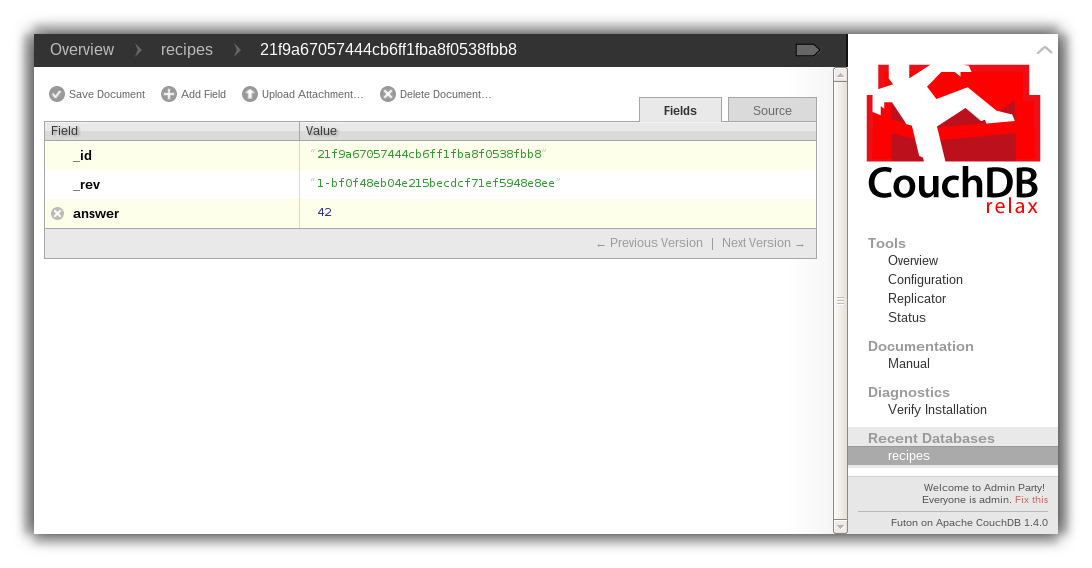This screenshot has width=1092, height=568.
Task: Open Status in the sidebar
Action: coord(906,317)
